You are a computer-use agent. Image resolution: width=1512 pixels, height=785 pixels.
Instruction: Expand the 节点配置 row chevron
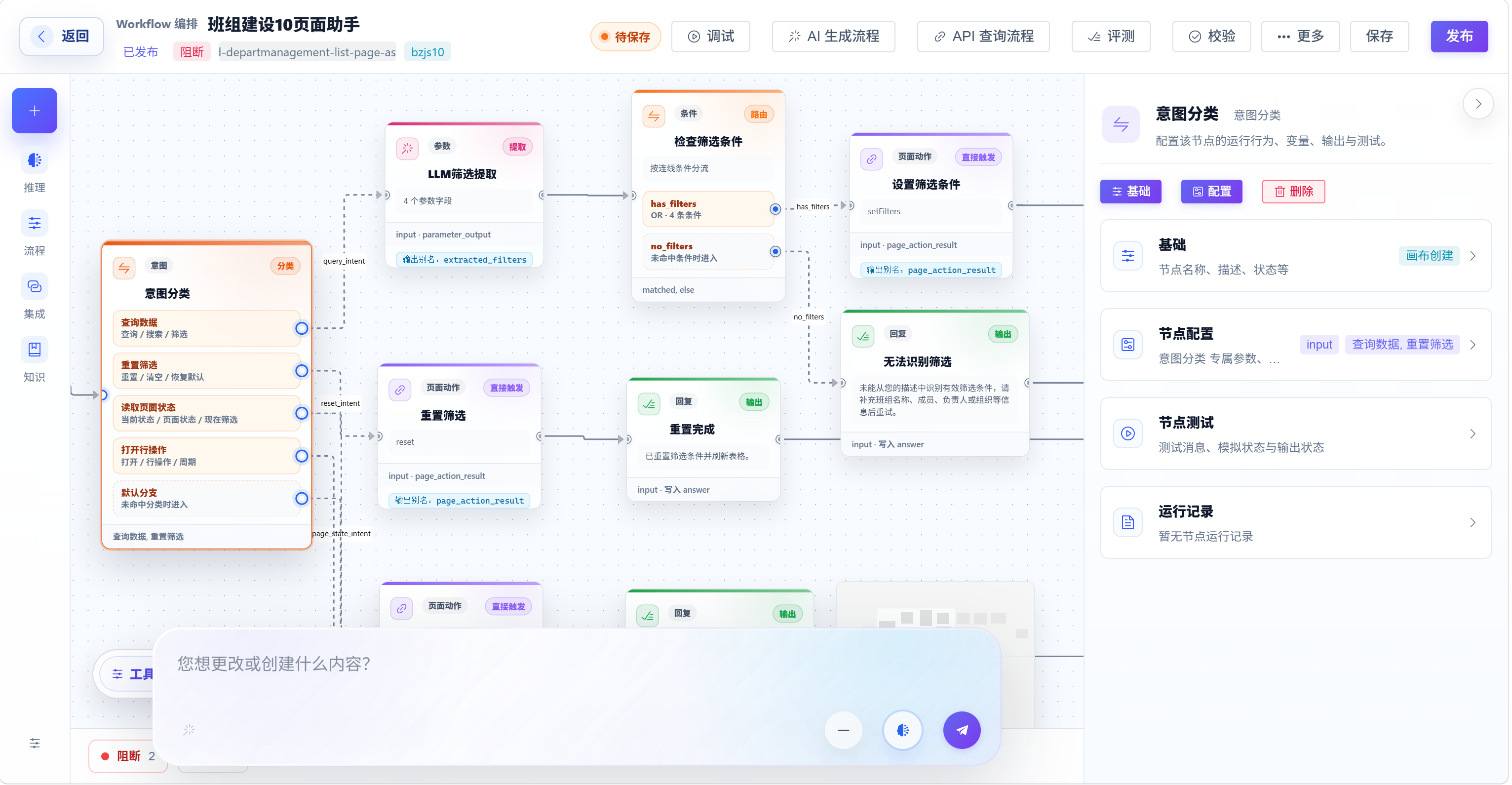point(1473,345)
